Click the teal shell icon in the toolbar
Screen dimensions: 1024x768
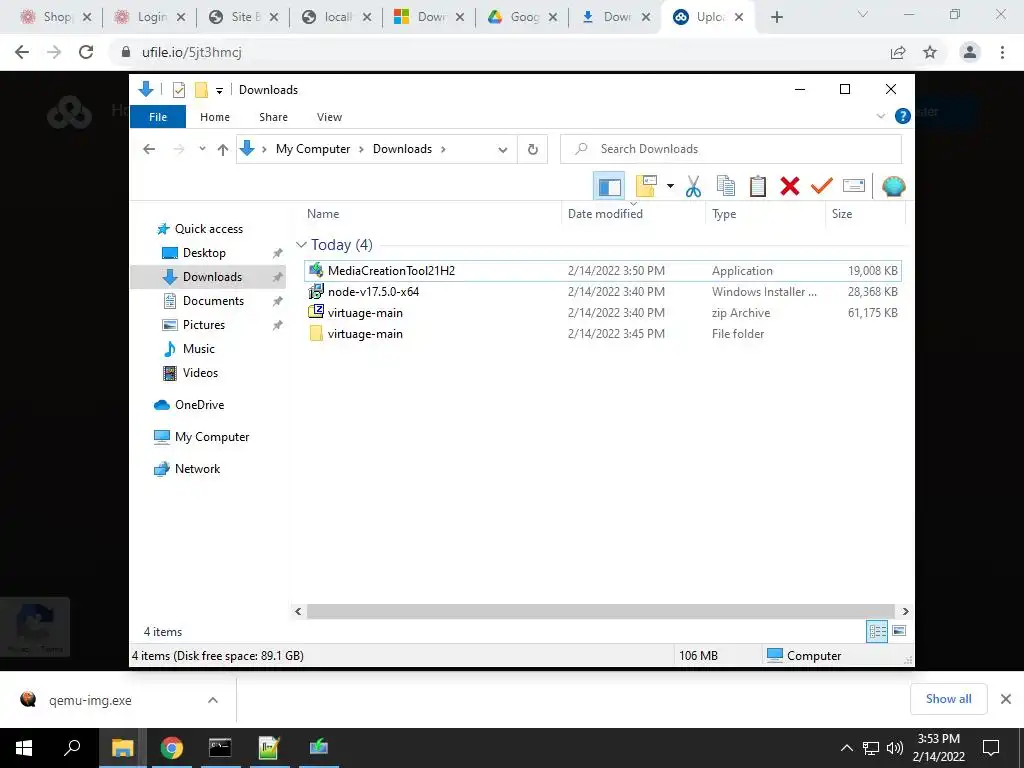tap(893, 187)
